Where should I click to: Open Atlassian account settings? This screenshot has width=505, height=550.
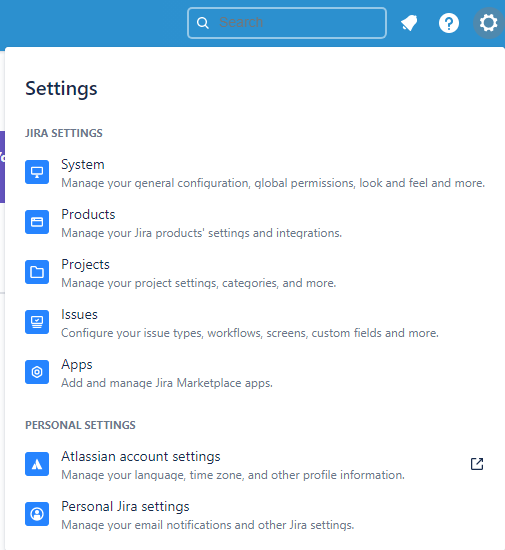point(255,464)
